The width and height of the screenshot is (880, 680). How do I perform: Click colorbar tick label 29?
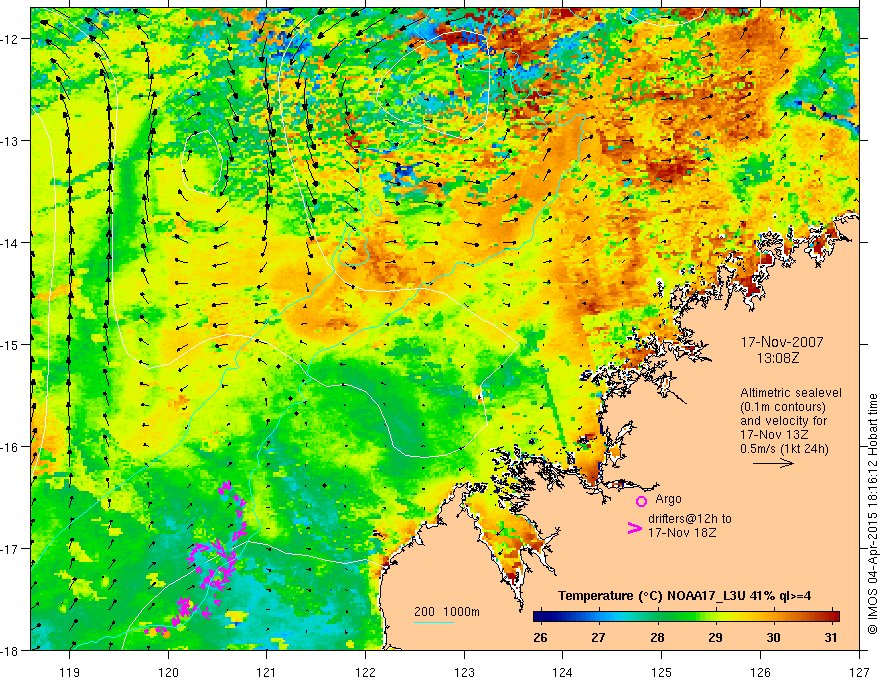tap(715, 638)
